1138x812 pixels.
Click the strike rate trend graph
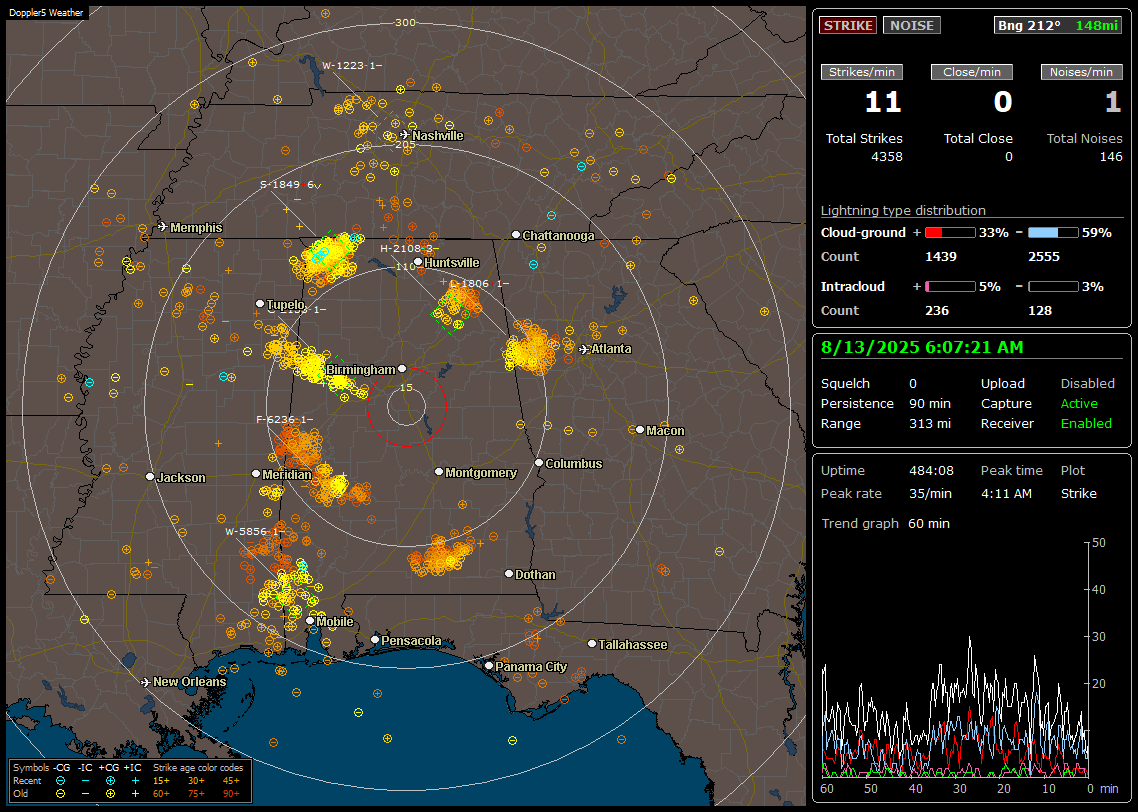coord(955,659)
